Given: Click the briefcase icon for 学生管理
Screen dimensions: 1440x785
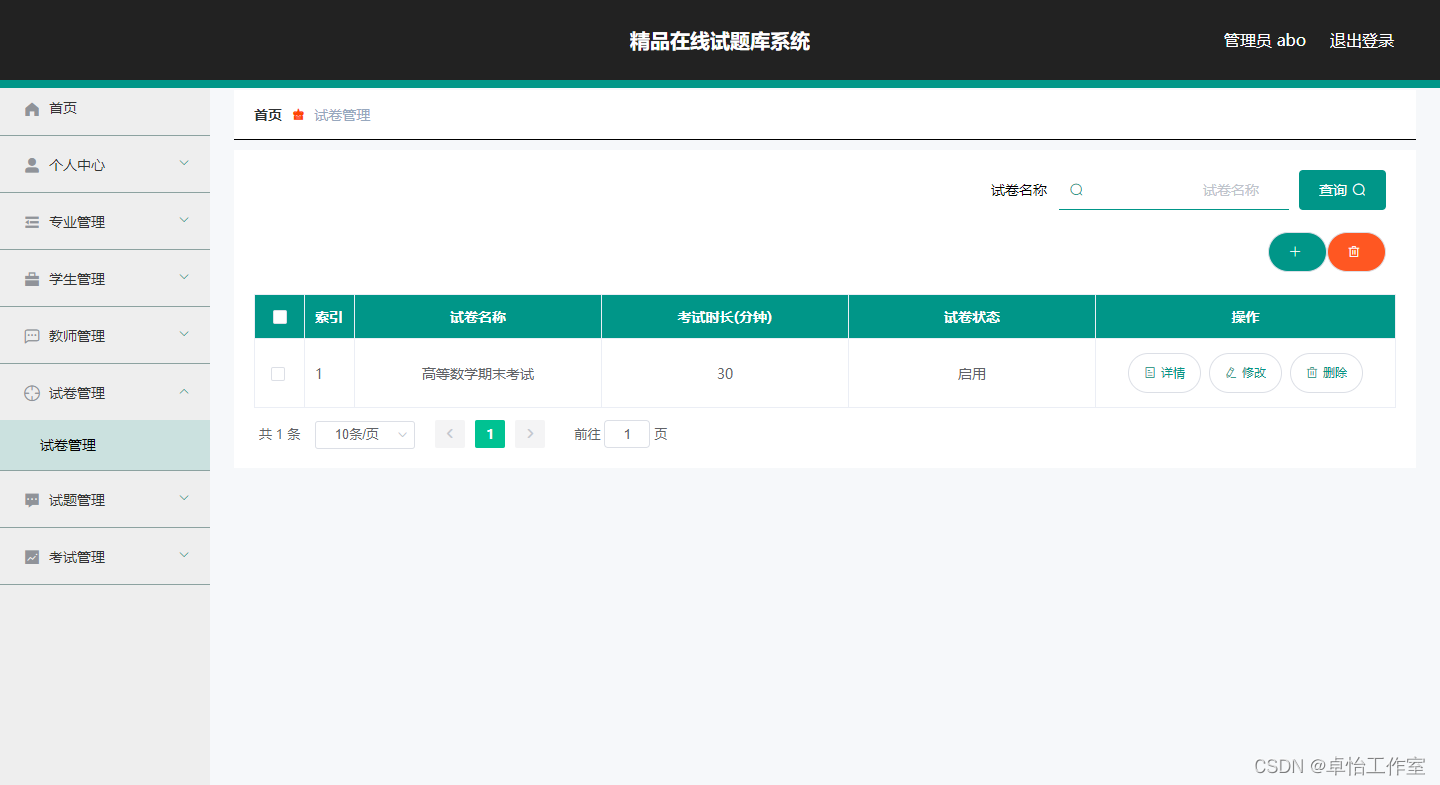Looking at the screenshot, I should [x=32, y=279].
